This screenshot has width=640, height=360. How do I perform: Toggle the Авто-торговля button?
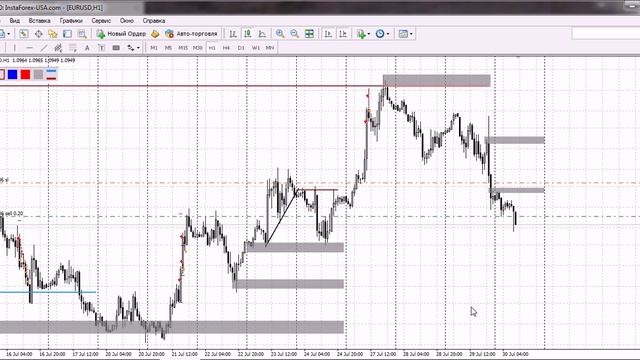(191, 34)
